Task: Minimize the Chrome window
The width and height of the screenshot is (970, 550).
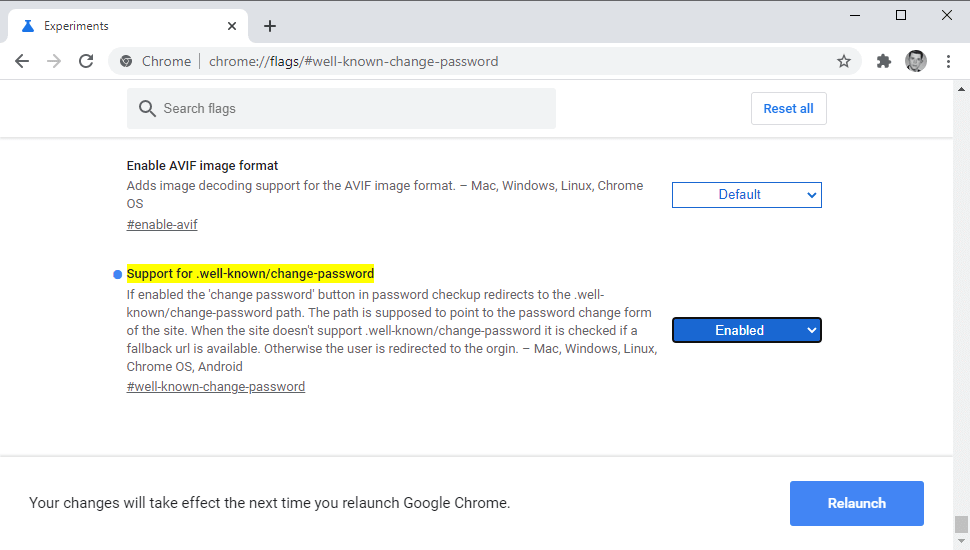Action: point(855,15)
